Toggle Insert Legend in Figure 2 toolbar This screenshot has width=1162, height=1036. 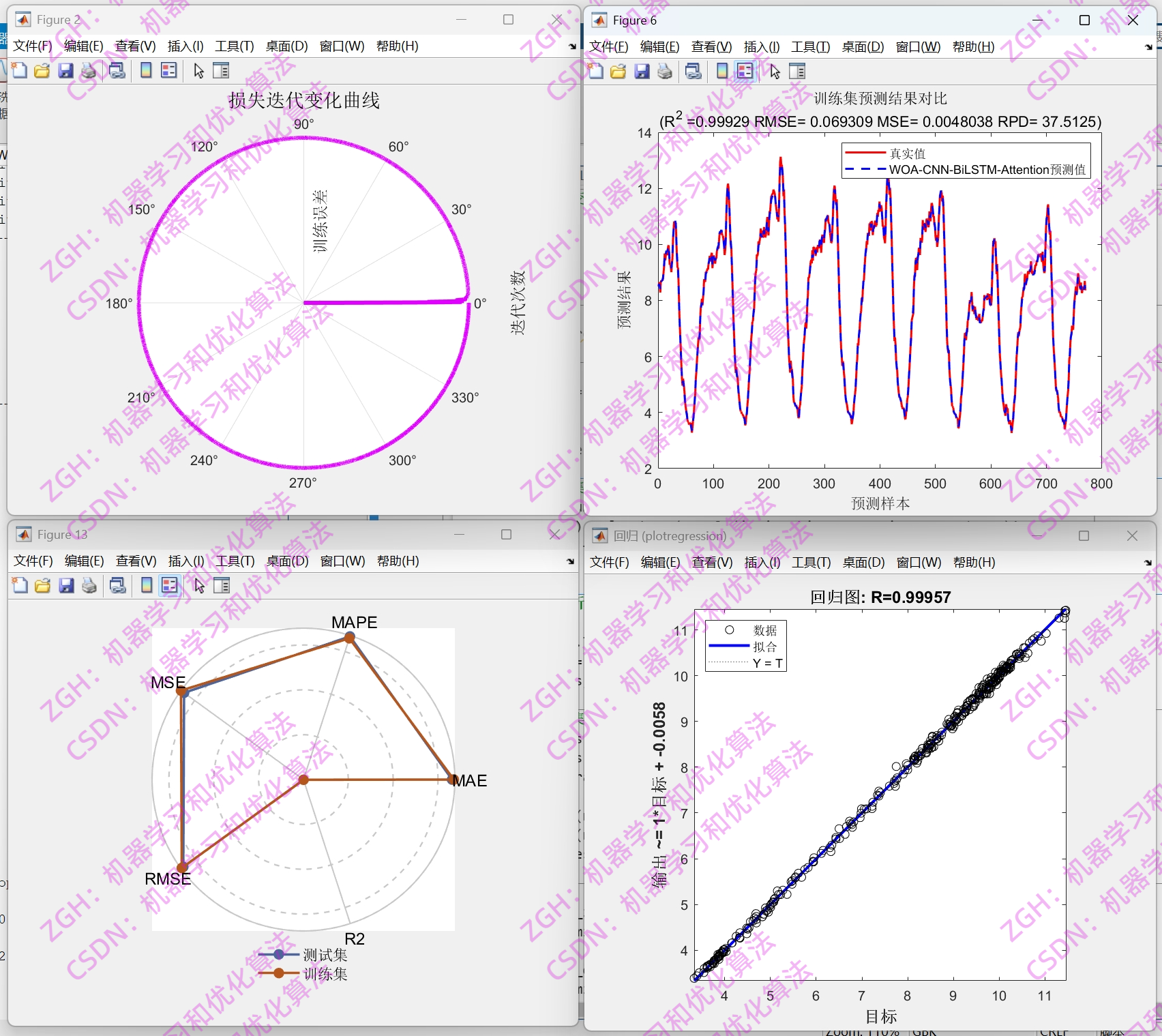169,70
